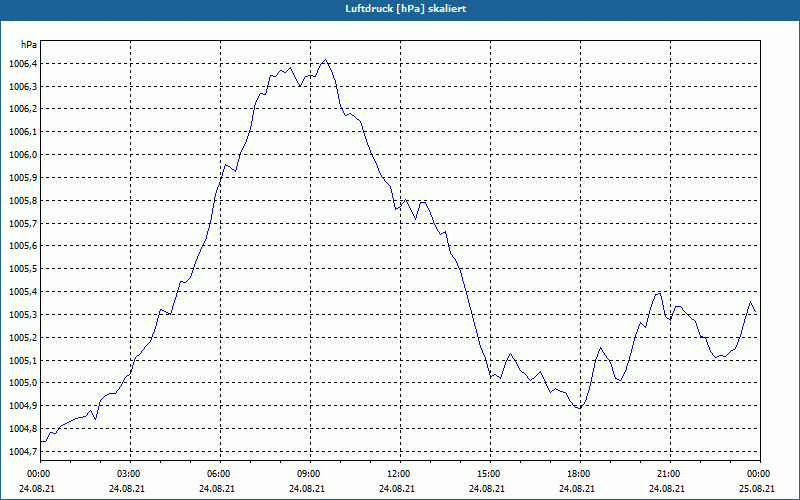Click the 1006,4 y-axis value

point(23,64)
